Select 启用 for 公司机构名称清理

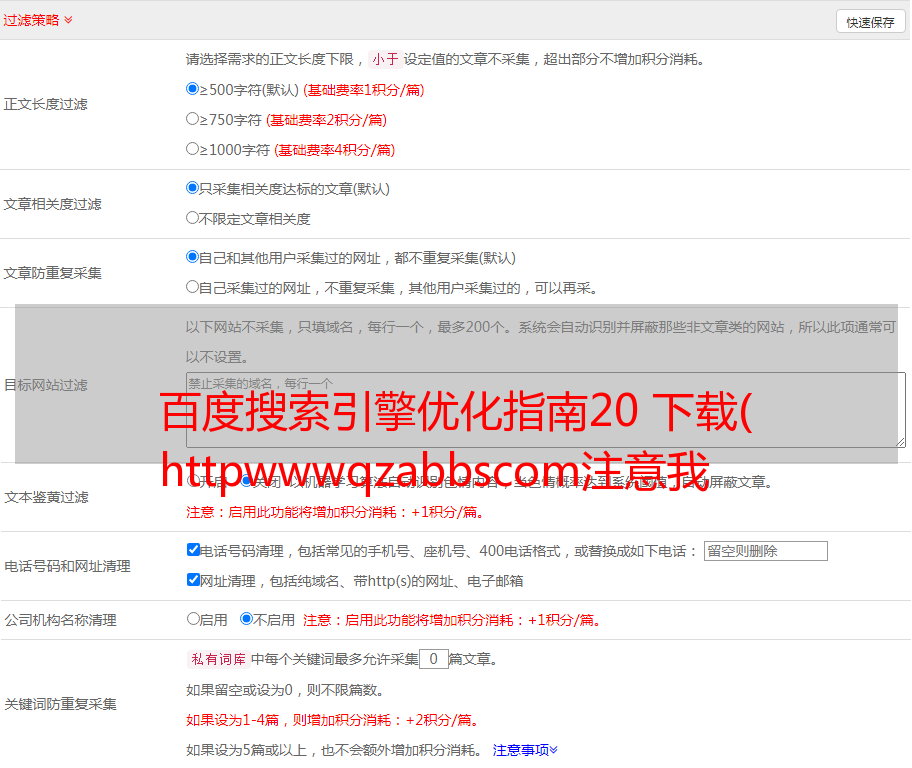(x=193, y=619)
